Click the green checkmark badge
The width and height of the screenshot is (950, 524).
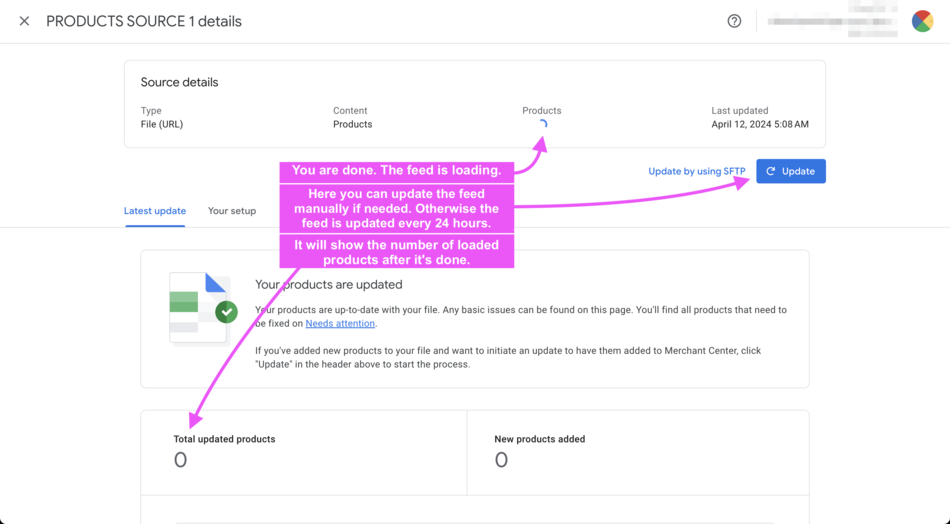[x=227, y=312]
